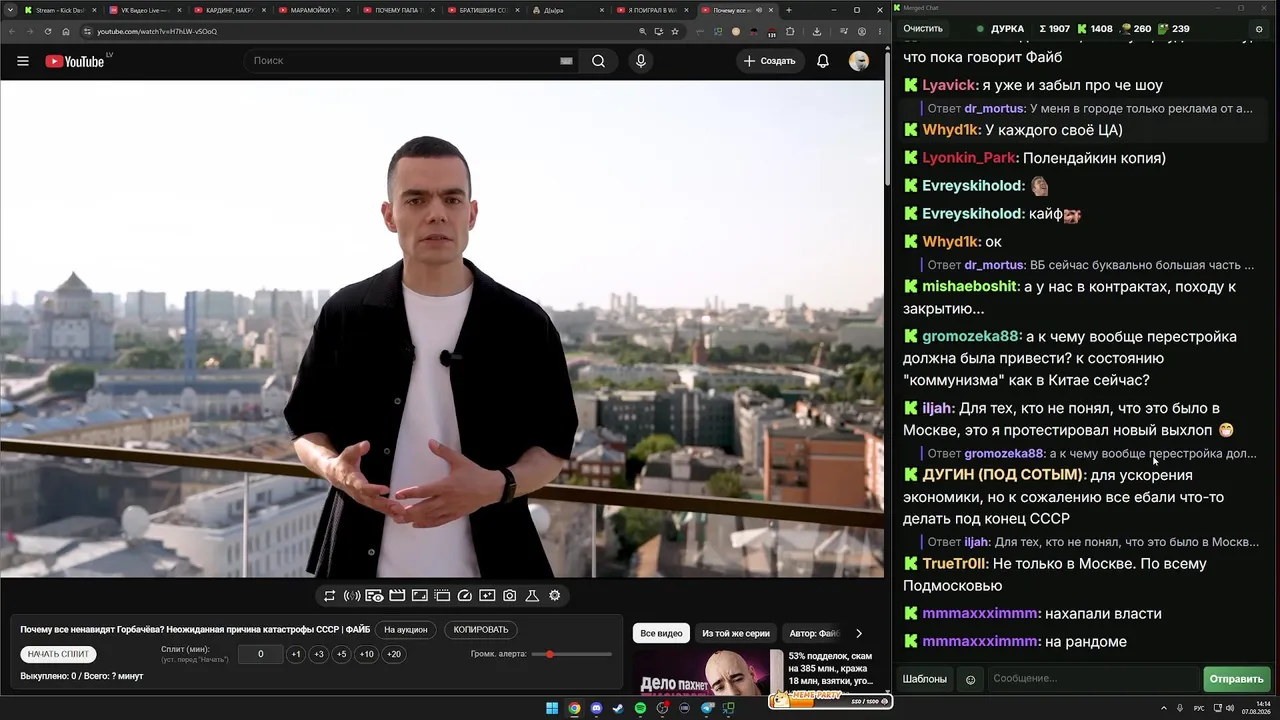Click the НАЧАТЬ СПЛИТ button

tap(59, 654)
